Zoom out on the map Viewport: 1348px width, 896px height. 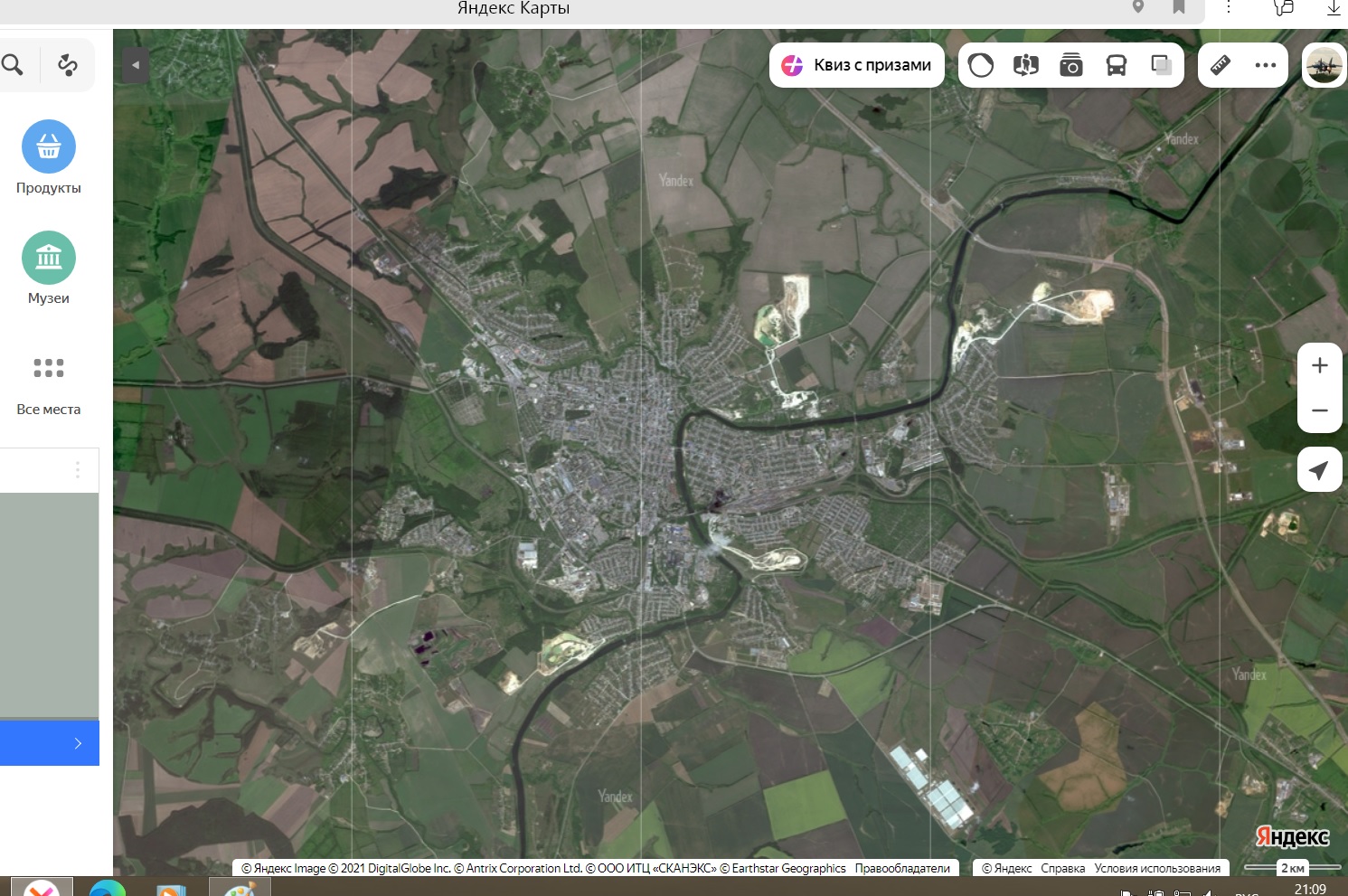pyautogui.click(x=1320, y=410)
